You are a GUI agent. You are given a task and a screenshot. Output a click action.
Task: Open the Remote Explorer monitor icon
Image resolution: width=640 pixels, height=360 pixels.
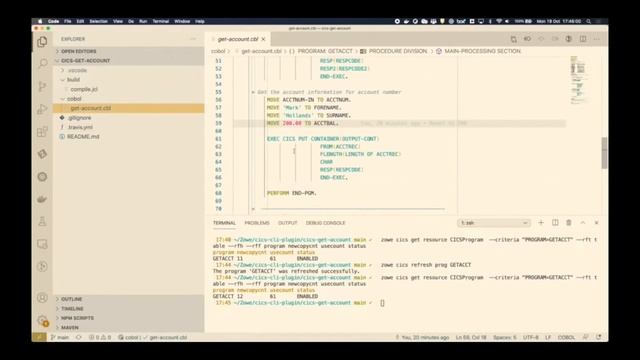point(42,244)
